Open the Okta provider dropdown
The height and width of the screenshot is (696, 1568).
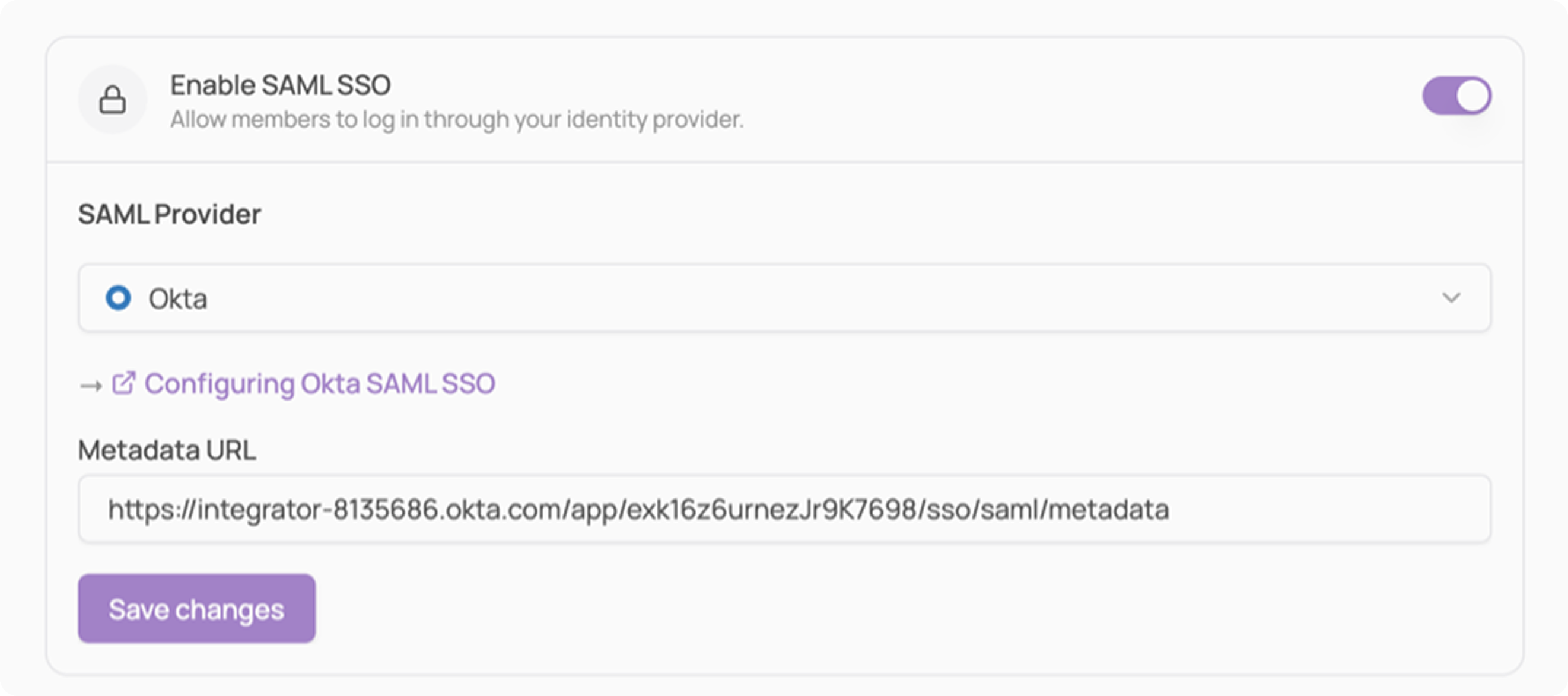tap(785, 298)
